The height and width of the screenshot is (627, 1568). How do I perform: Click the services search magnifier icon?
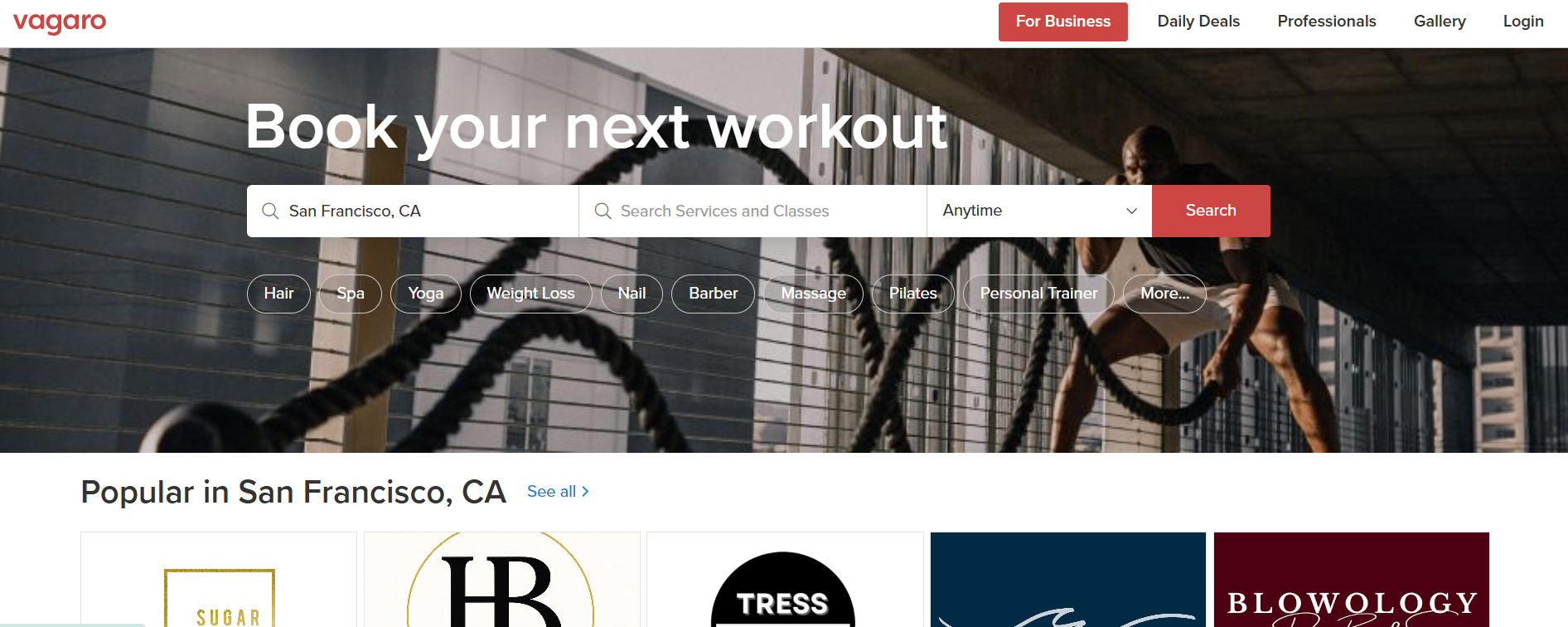point(603,211)
